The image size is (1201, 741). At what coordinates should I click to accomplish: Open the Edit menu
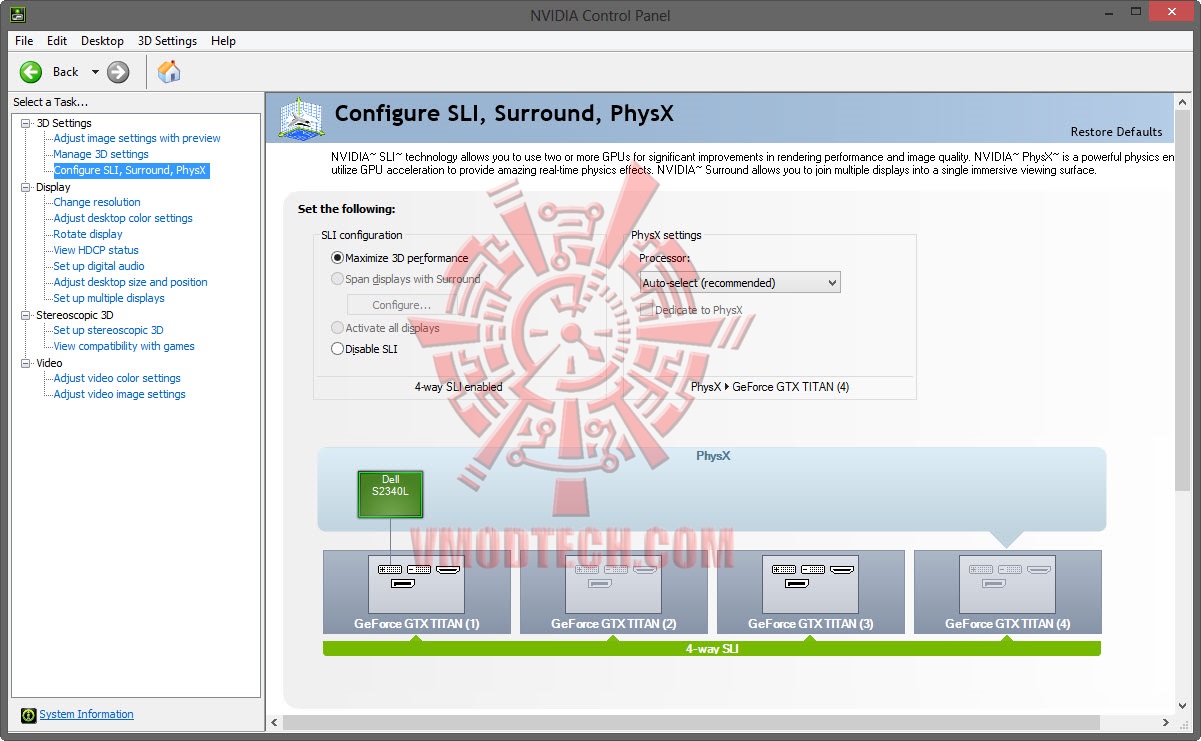(57, 41)
